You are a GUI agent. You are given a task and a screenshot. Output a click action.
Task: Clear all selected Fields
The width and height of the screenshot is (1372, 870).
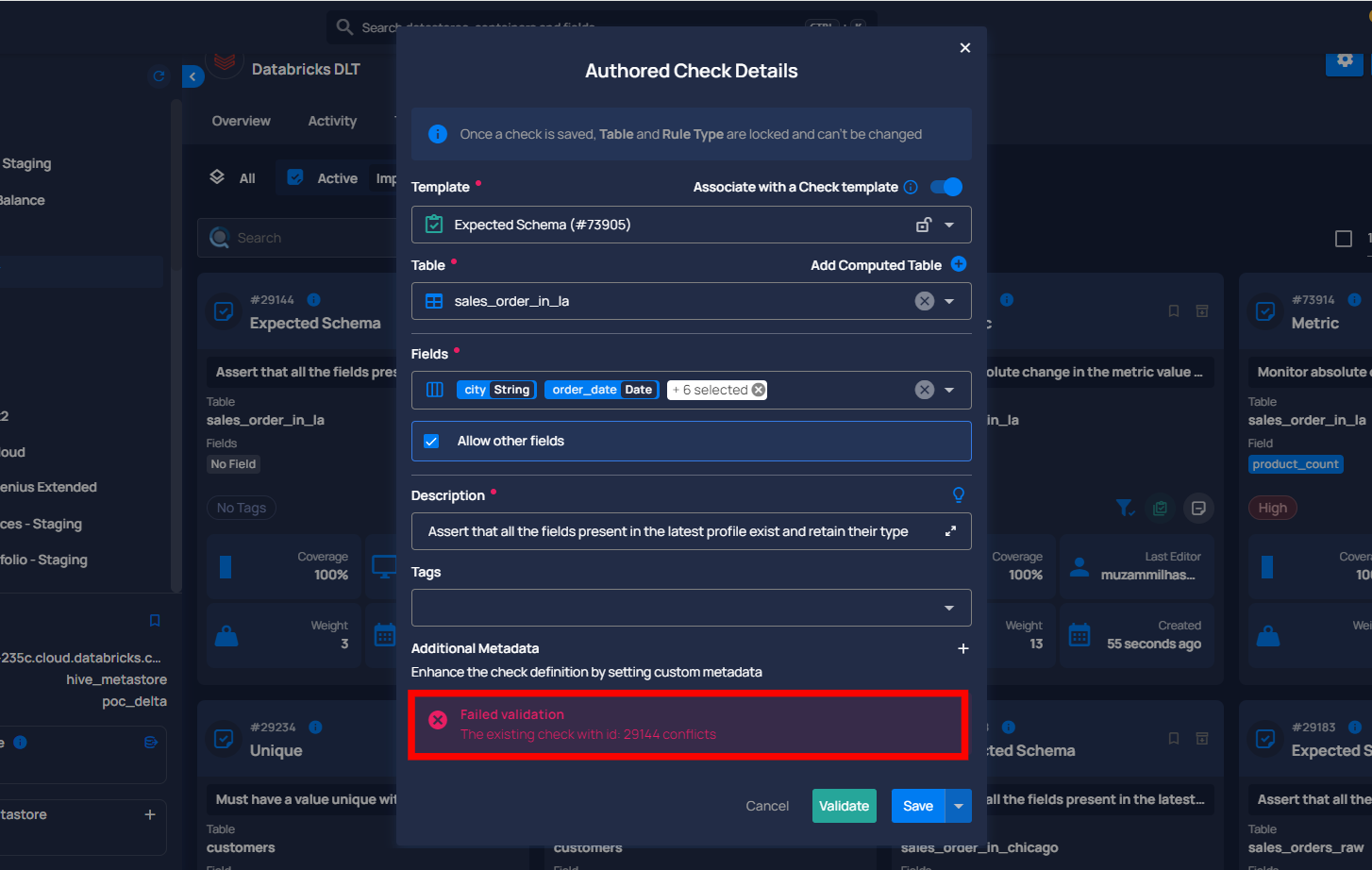(925, 390)
